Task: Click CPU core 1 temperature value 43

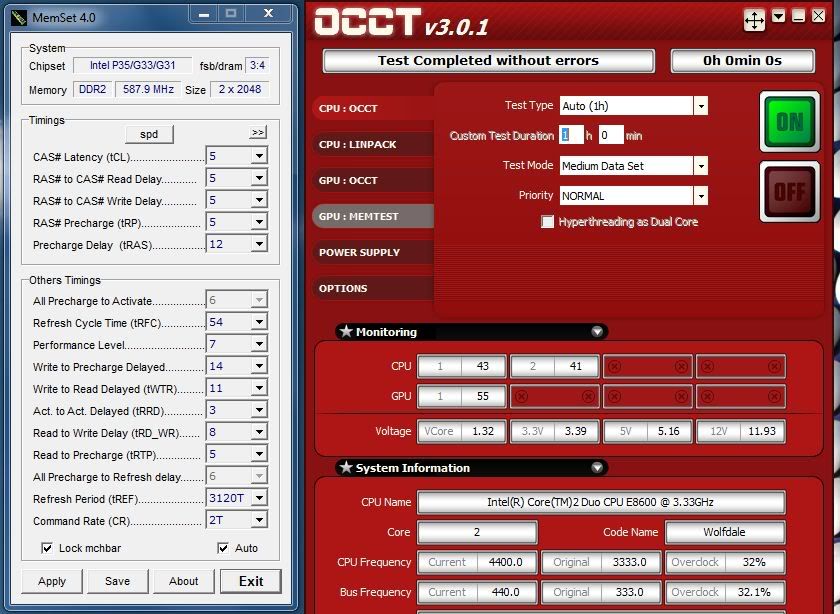Action: [x=483, y=366]
